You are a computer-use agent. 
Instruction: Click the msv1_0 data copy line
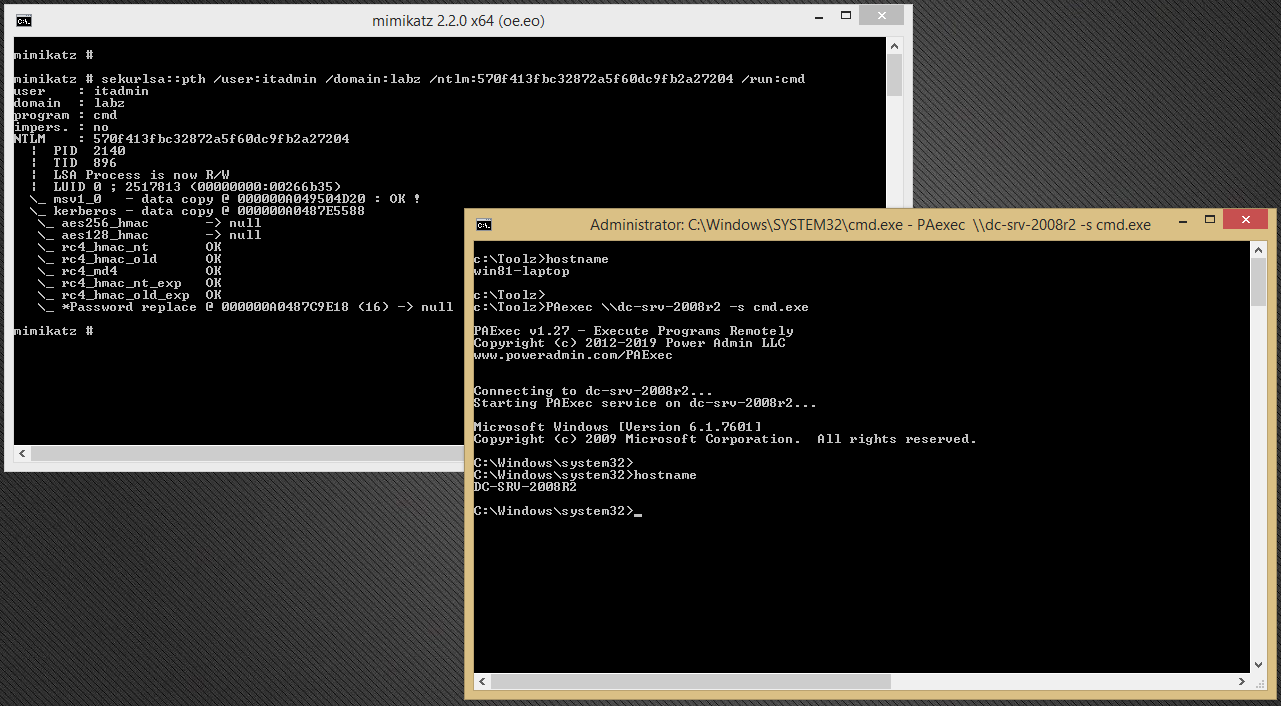tap(225, 199)
